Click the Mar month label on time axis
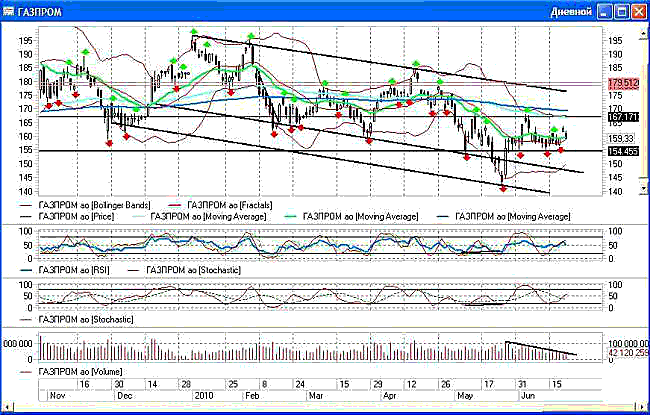The width and height of the screenshot is (650, 415). point(316,396)
